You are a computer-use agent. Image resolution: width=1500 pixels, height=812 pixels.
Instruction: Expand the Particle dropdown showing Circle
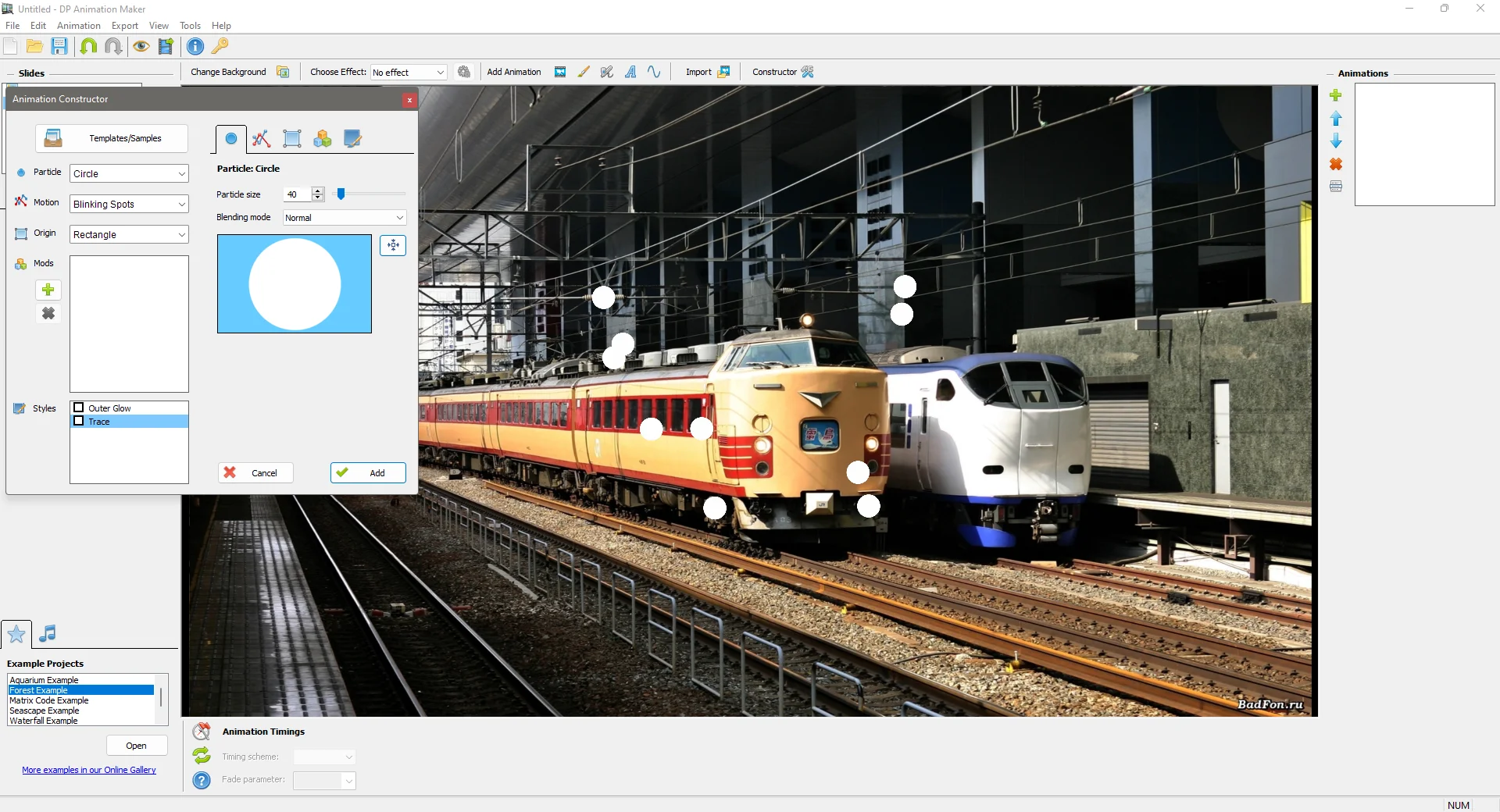[129, 173]
